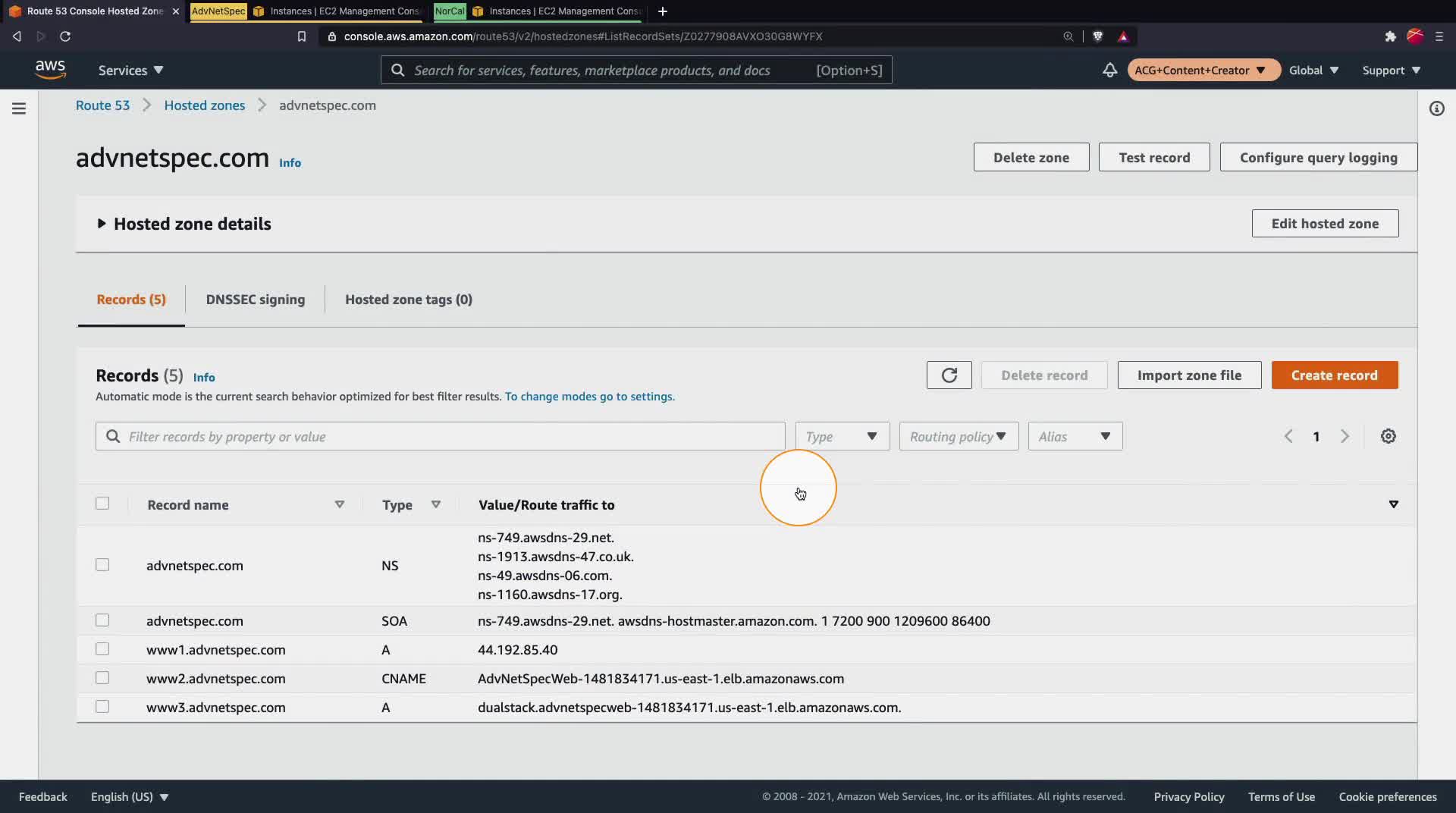Open the ACG+Content+Creator account menu
1456x813 pixels.
pyautogui.click(x=1203, y=70)
